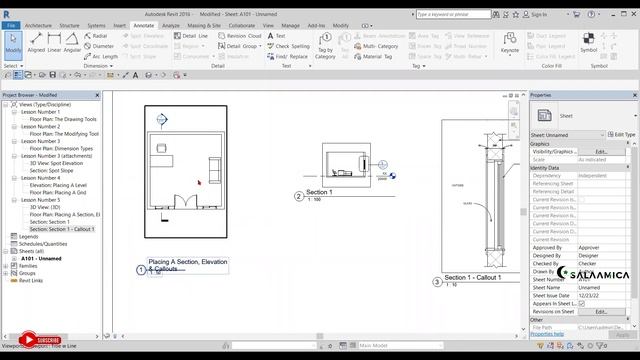
Task: Open Find/Replace text tool
Action: (287, 56)
